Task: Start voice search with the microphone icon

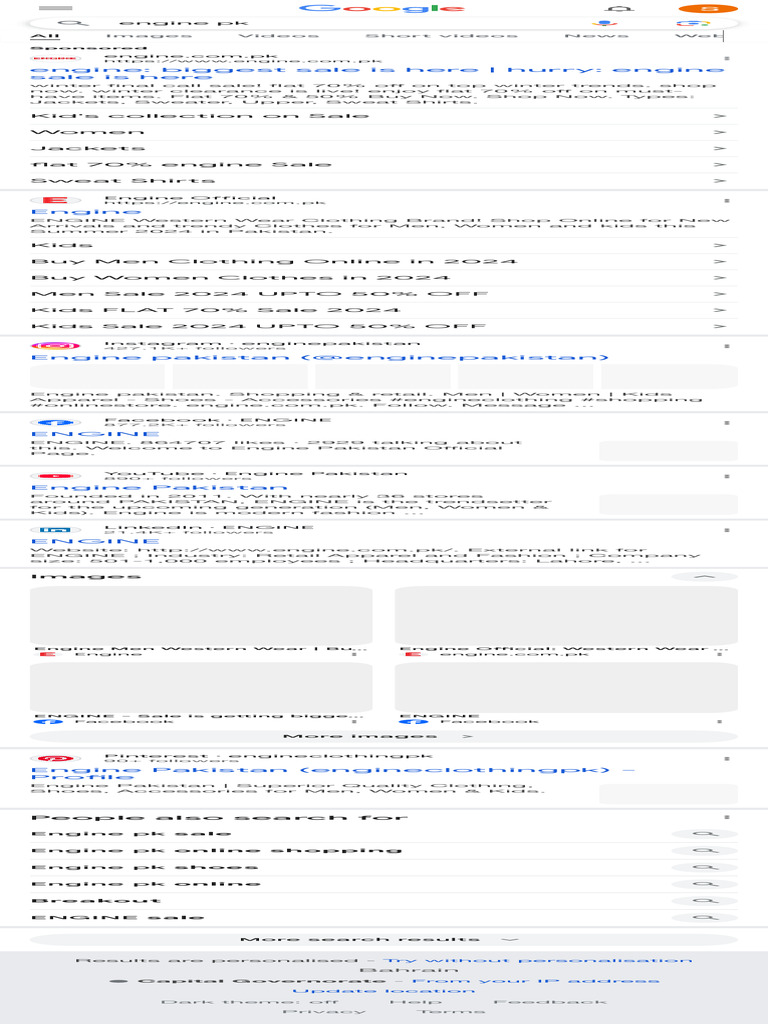Action: [605, 23]
